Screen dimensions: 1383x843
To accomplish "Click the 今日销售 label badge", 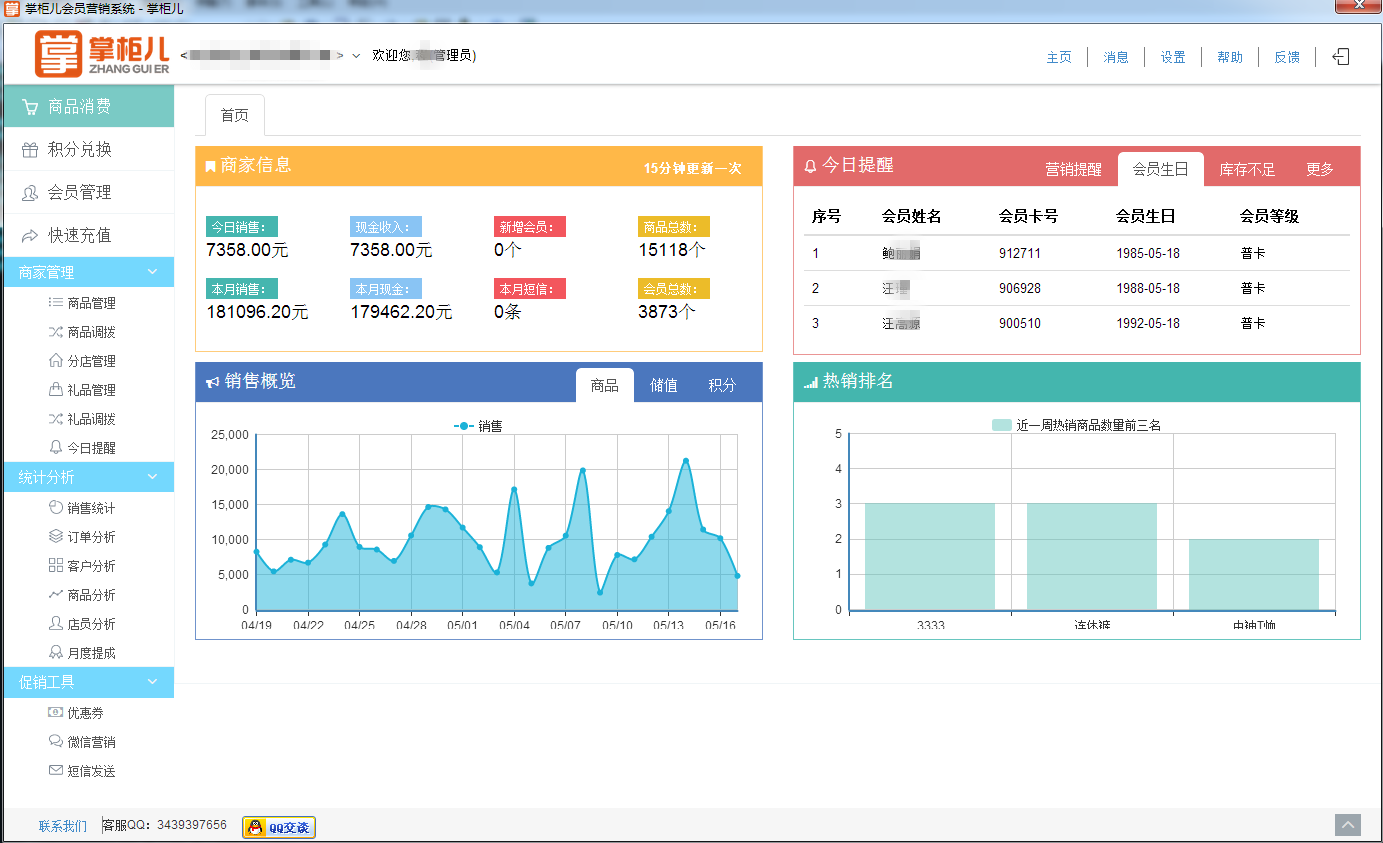I will (x=242, y=227).
